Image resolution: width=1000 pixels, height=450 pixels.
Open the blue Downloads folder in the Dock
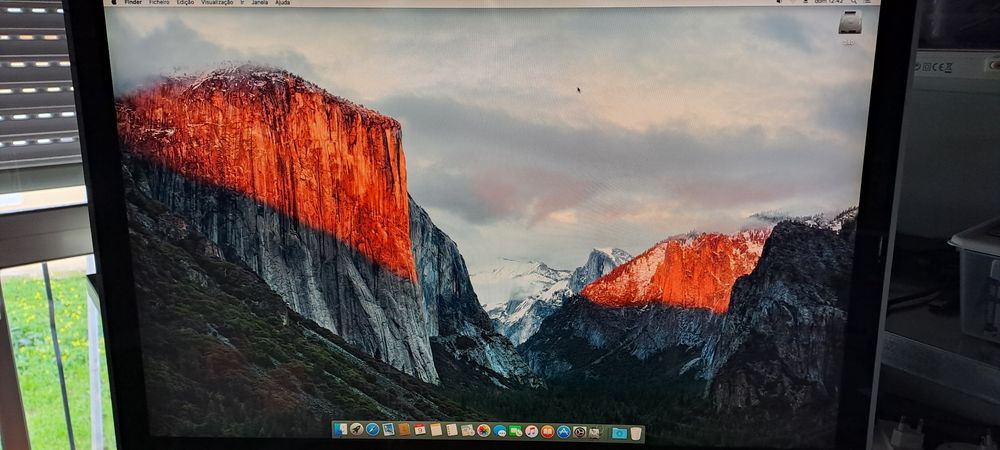click(x=619, y=433)
